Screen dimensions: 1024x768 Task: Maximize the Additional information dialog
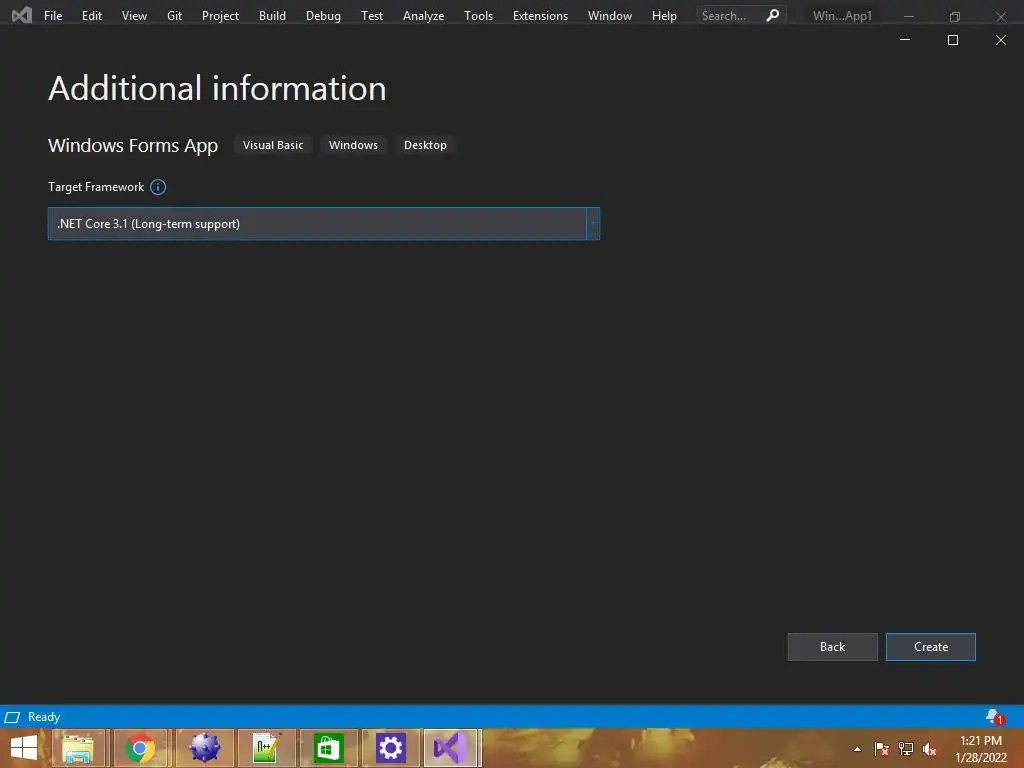click(953, 40)
